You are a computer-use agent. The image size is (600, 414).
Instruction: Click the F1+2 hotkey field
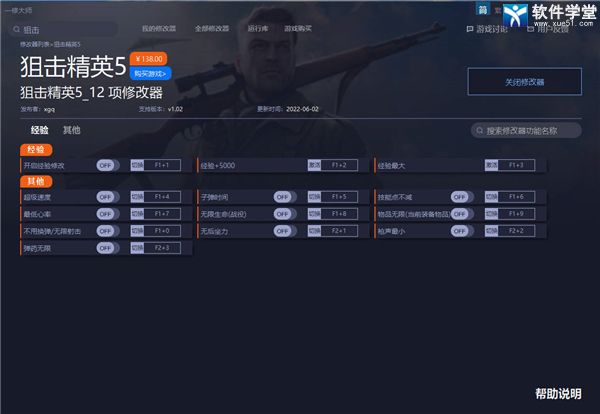[339, 165]
